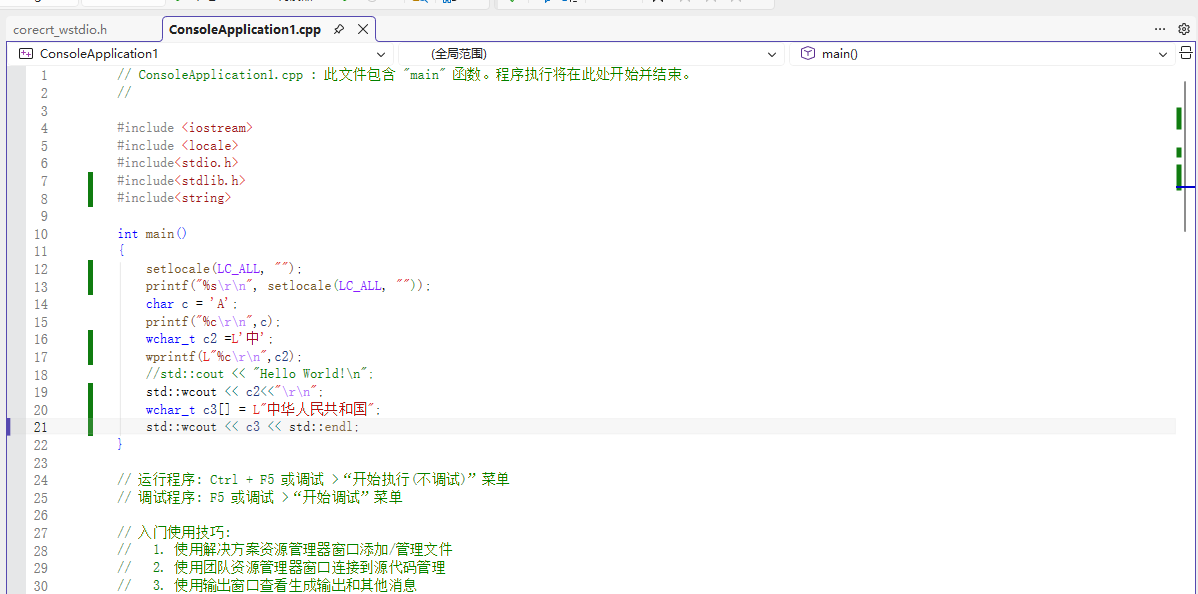Click the std::wcout << c3 << std::endl line
This screenshot has height=594, width=1198.
253,427
